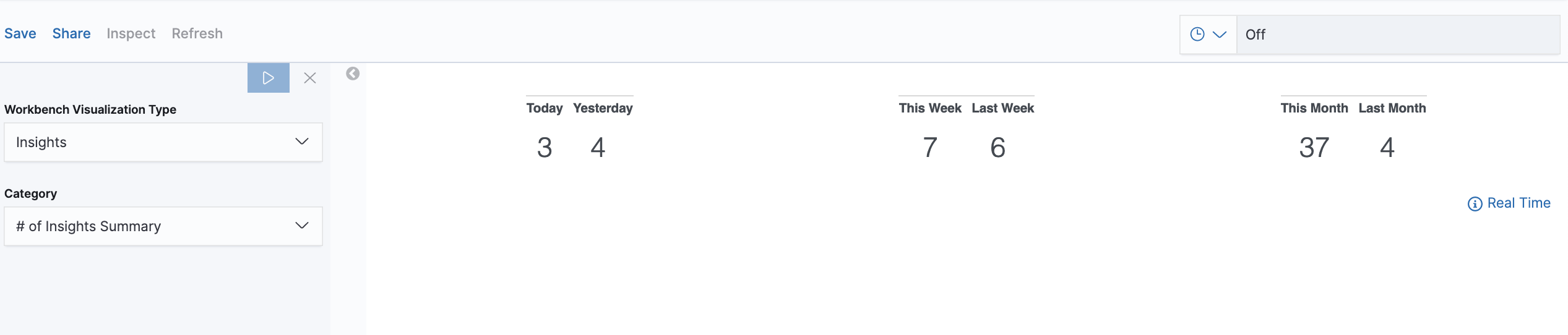Click the 37 insights count value
The height and width of the screenshot is (335, 1568).
[x=1314, y=148]
